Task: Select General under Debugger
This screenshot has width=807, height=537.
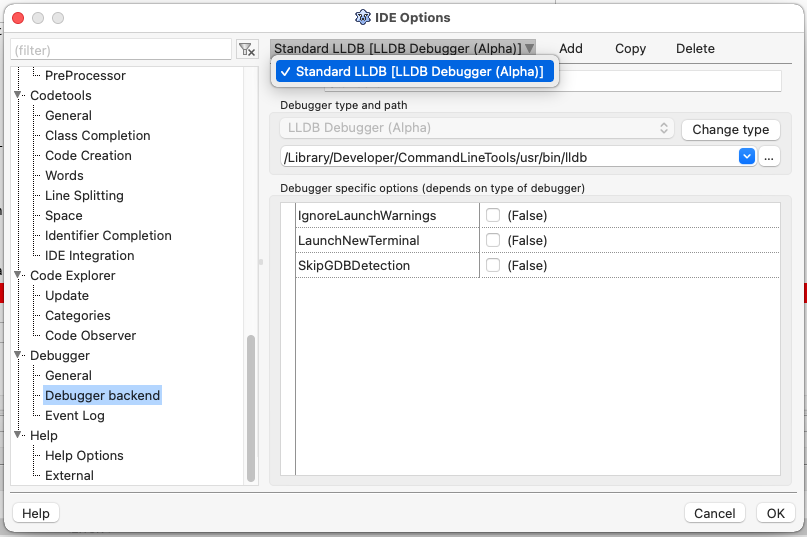Action: click(x=68, y=375)
